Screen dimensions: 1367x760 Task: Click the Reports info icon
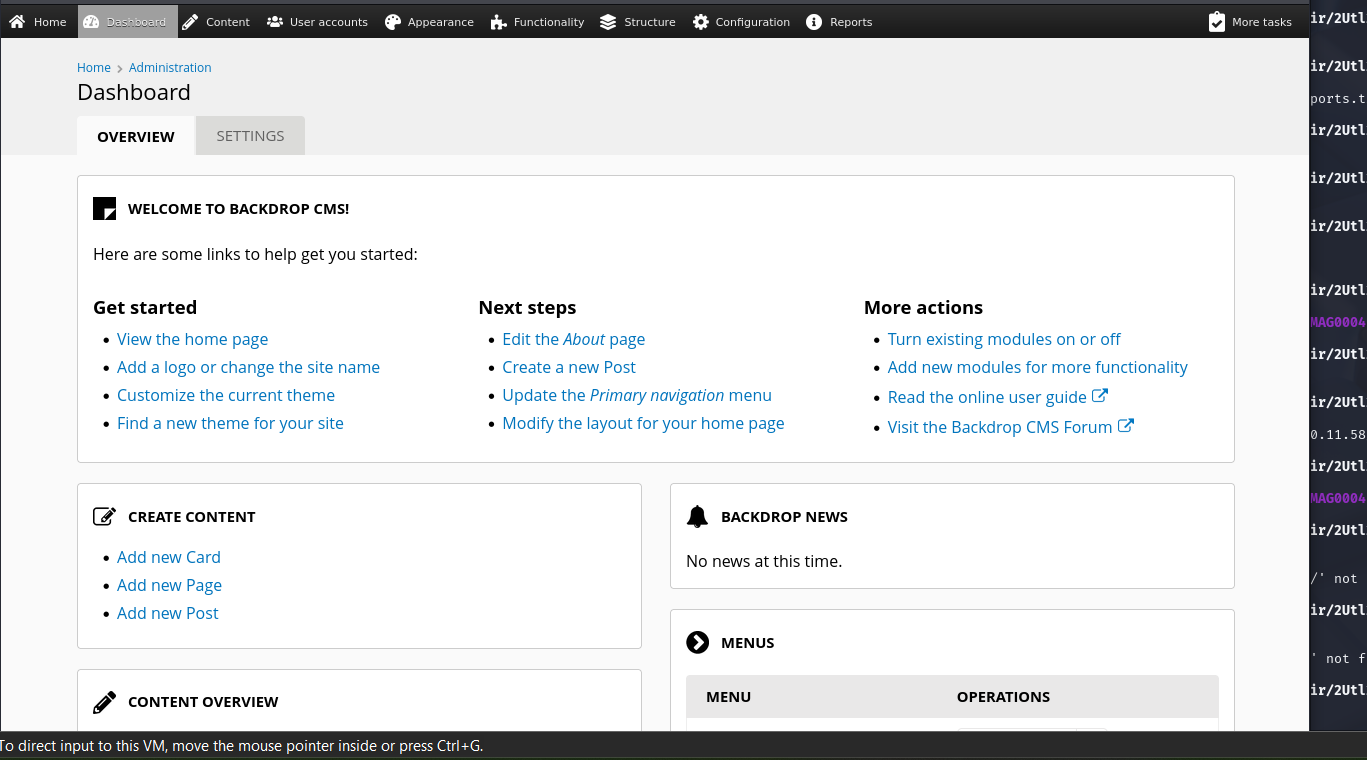814,22
